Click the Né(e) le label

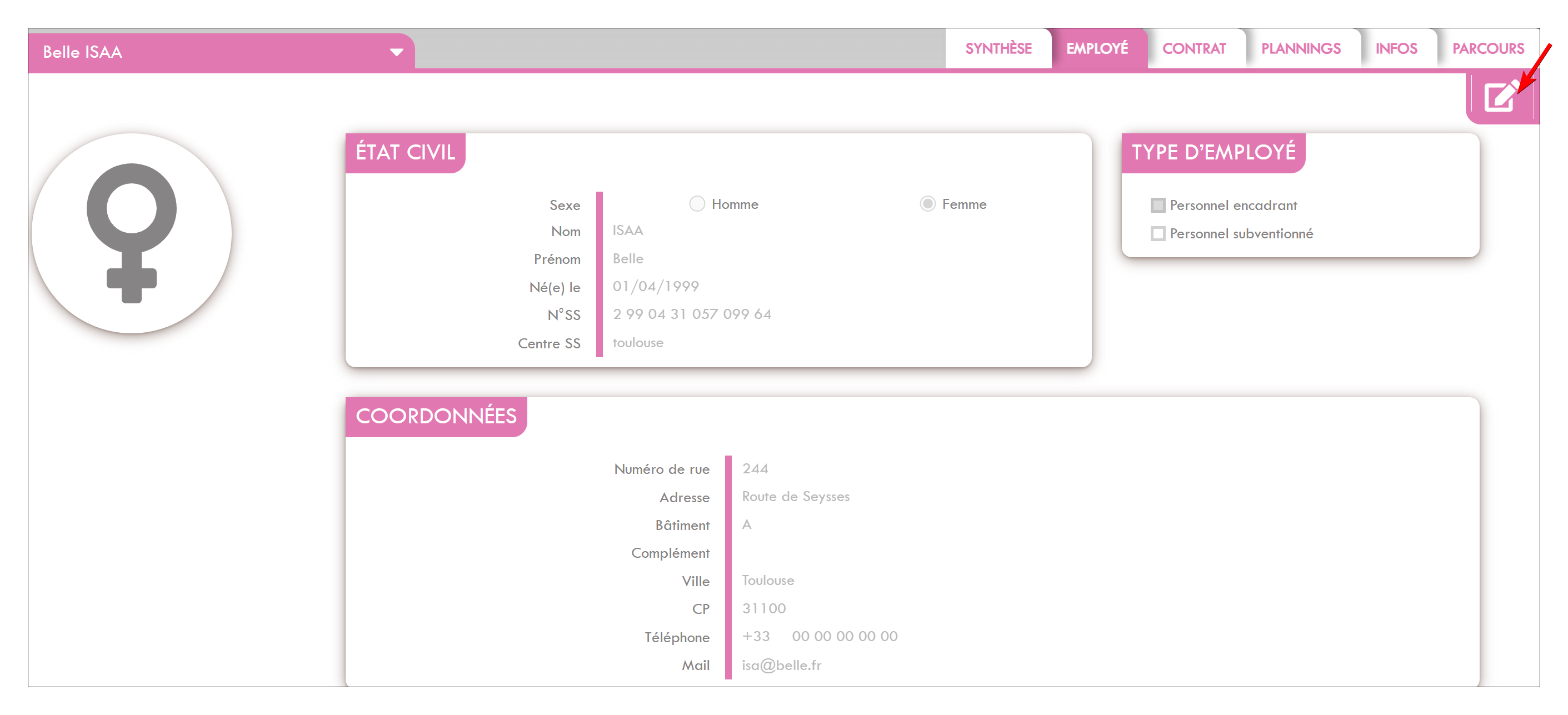click(555, 288)
